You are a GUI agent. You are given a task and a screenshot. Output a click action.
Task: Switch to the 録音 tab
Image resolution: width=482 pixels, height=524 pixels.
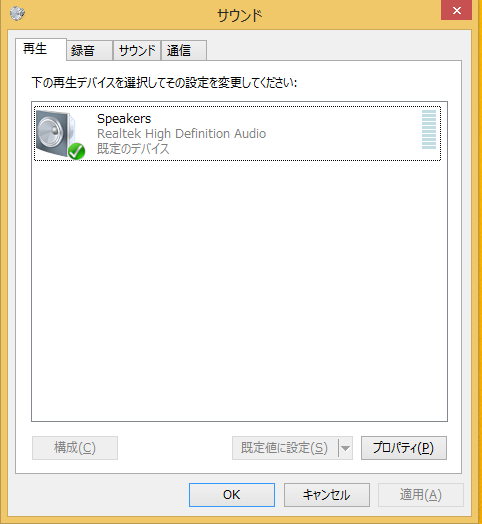[x=89, y=50]
